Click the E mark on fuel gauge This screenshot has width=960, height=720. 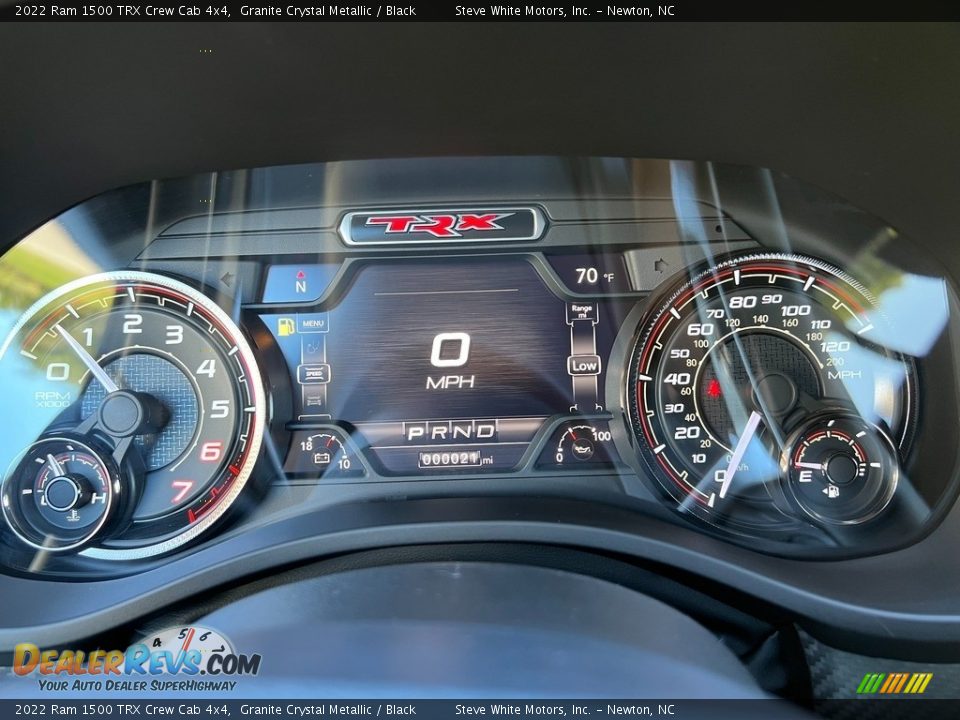point(805,476)
